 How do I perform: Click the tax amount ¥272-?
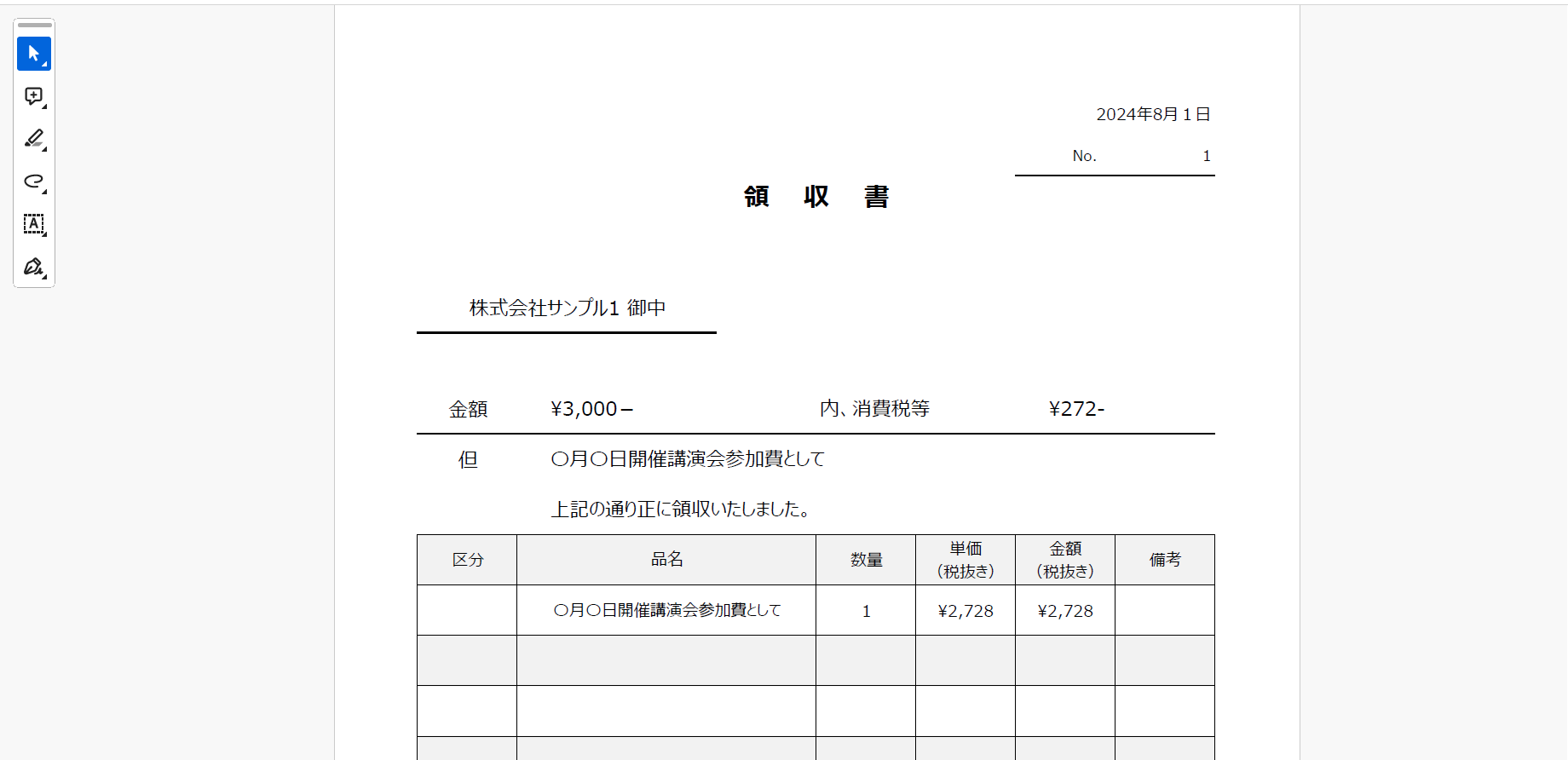1076,409
